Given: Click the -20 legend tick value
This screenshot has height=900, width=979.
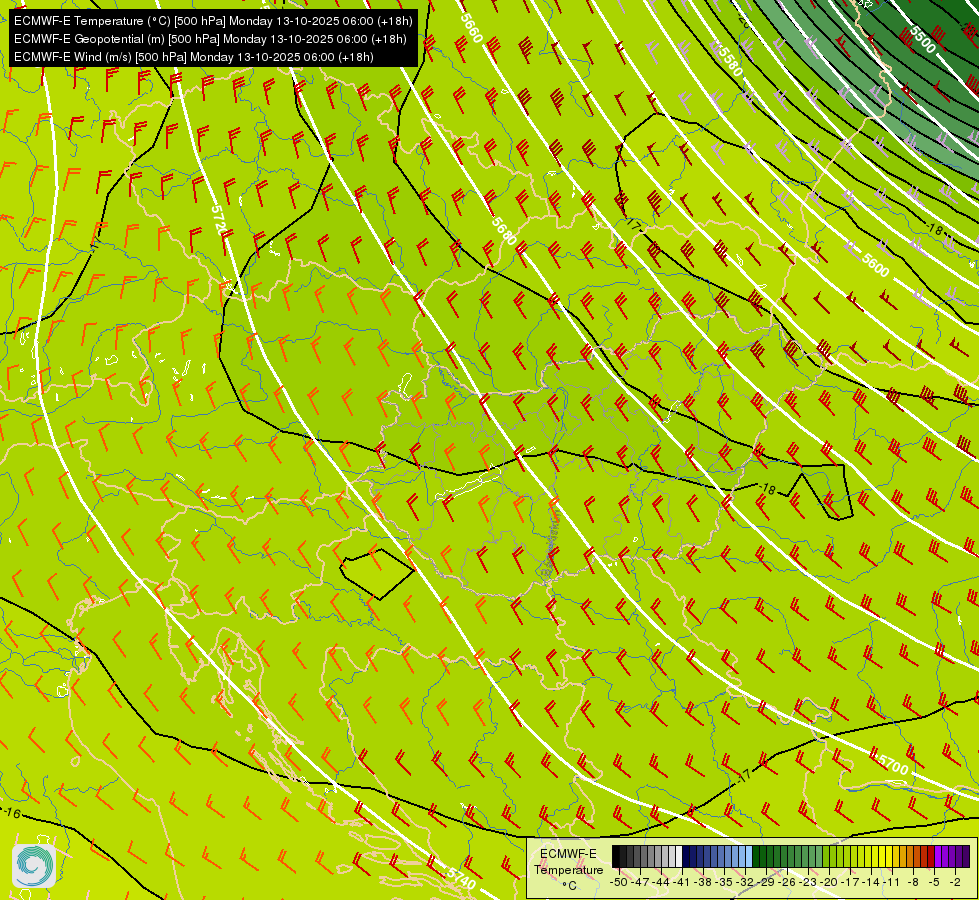Looking at the screenshot, I should 829,882.
